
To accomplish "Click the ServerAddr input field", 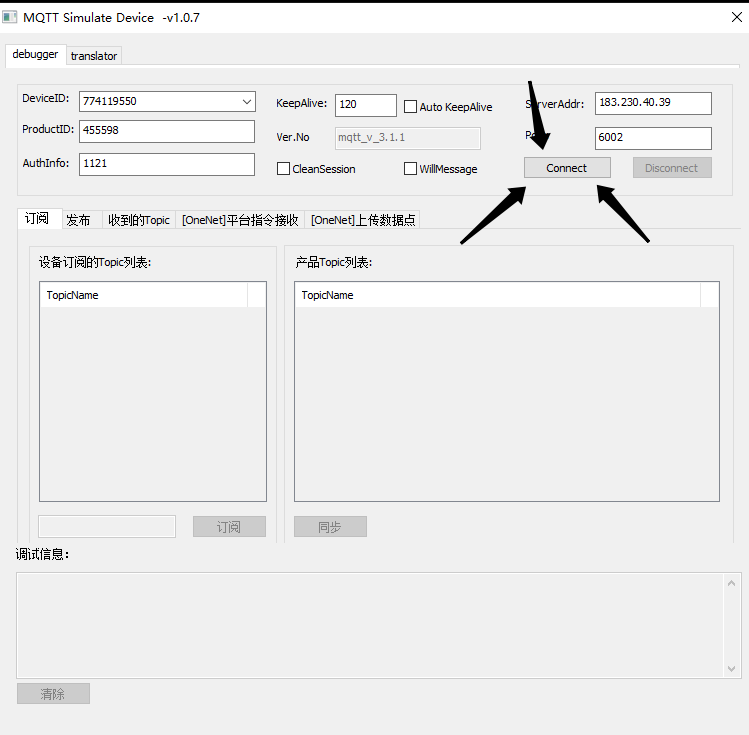I will pos(653,103).
